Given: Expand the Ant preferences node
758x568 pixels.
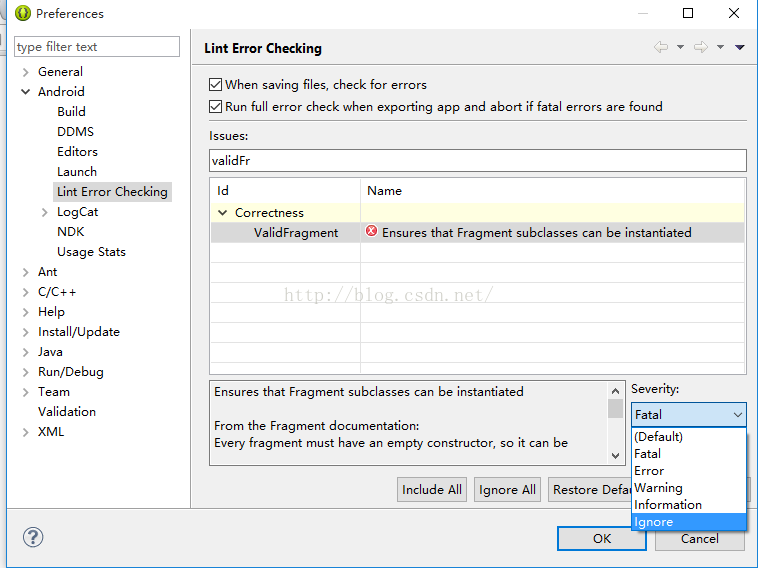Looking at the screenshot, I should coord(26,272).
